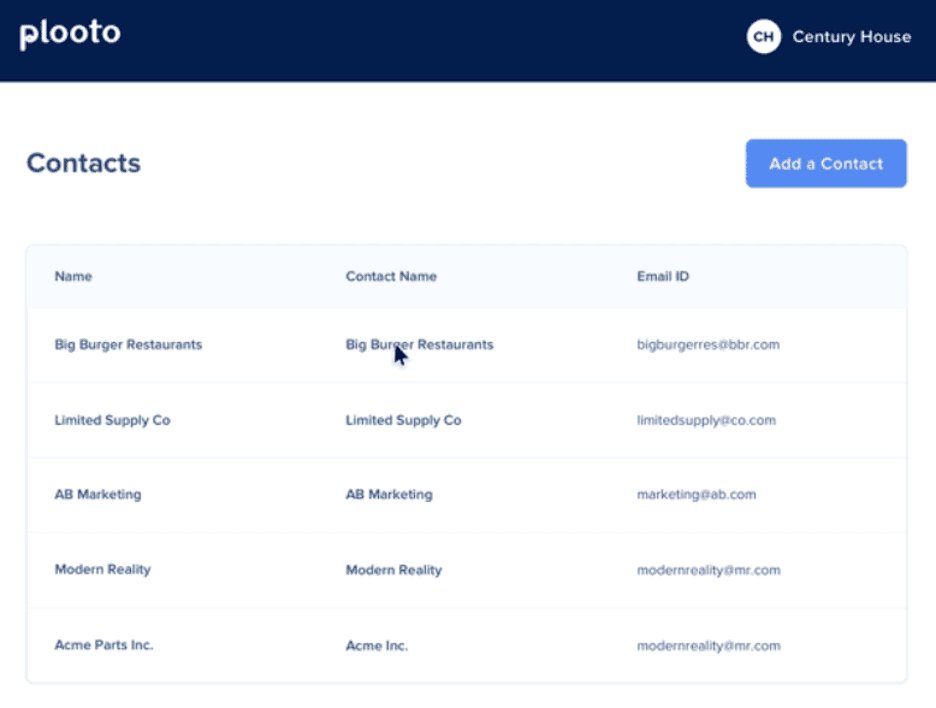Select the Acme Parts Inc. contact
This screenshot has width=936, height=708.
pos(104,645)
